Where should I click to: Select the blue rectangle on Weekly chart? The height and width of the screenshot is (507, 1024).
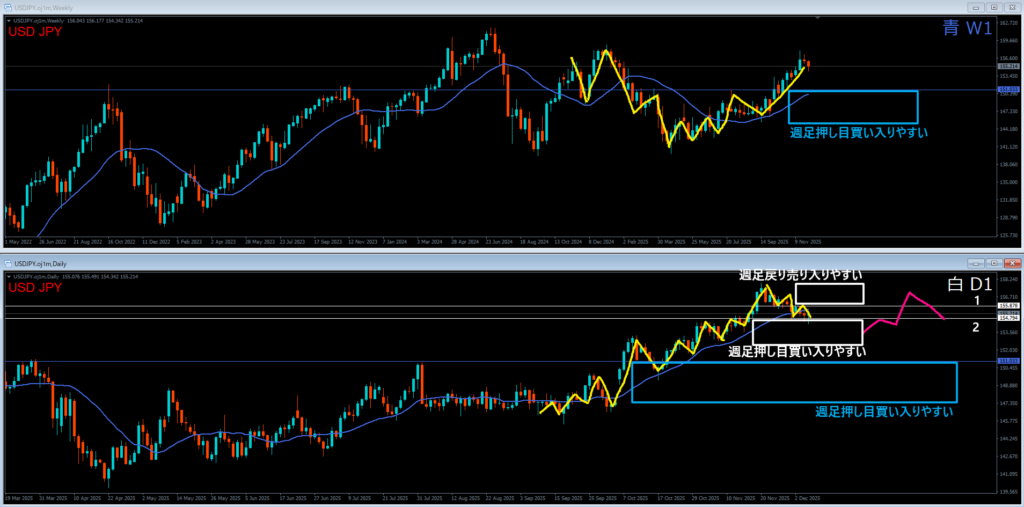coord(853,92)
